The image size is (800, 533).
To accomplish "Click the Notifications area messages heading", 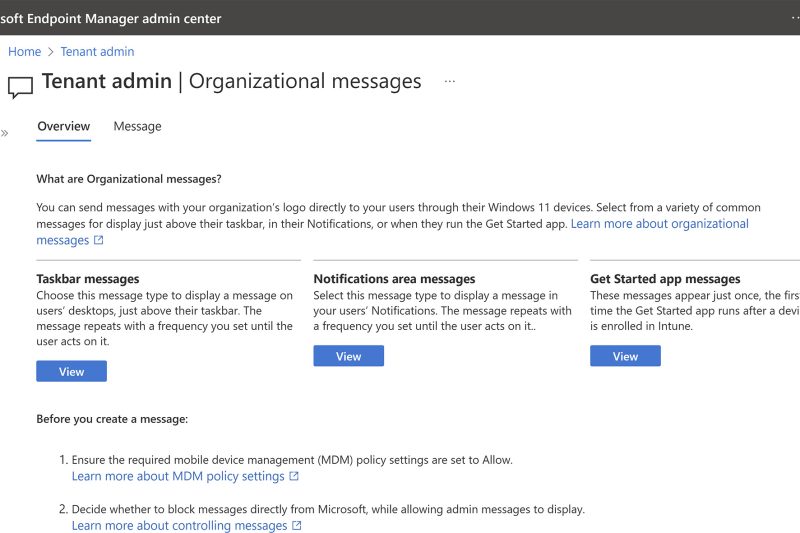I will [394, 279].
